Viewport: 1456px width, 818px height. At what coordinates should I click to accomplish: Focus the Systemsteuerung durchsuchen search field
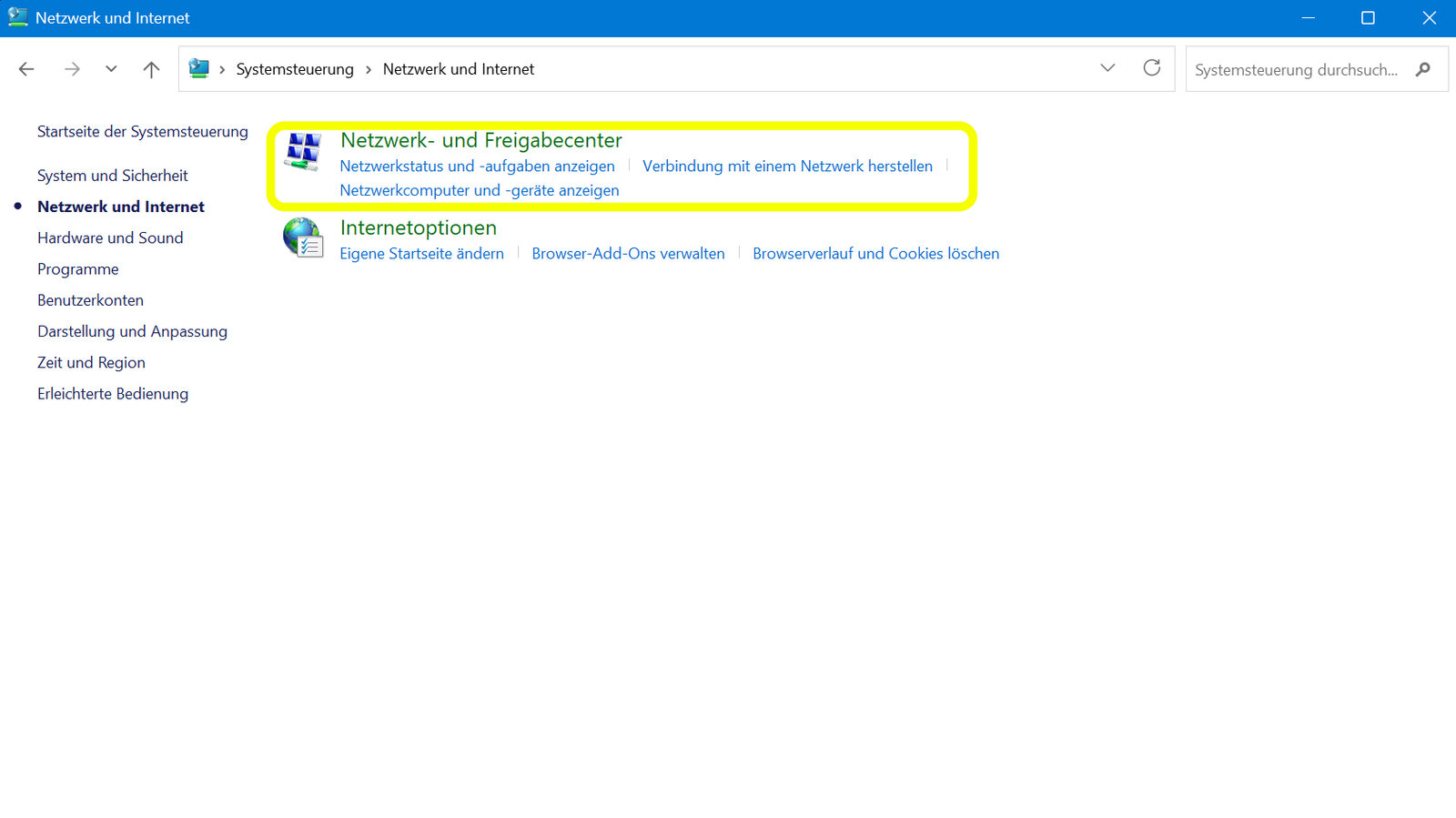pos(1296,70)
